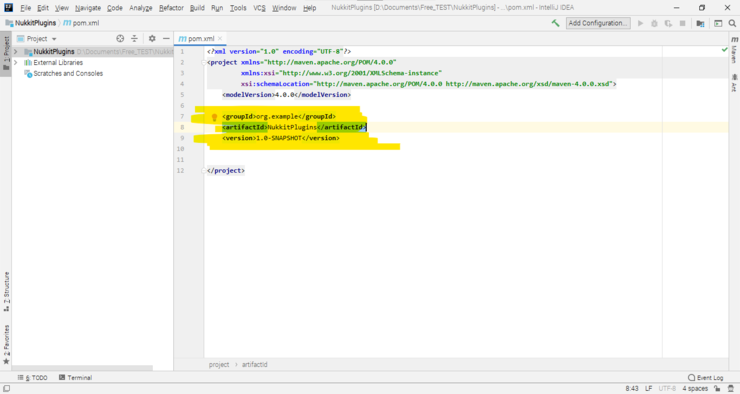Click the Build Project hammer icon
The width and height of the screenshot is (740, 394).
(555, 23)
